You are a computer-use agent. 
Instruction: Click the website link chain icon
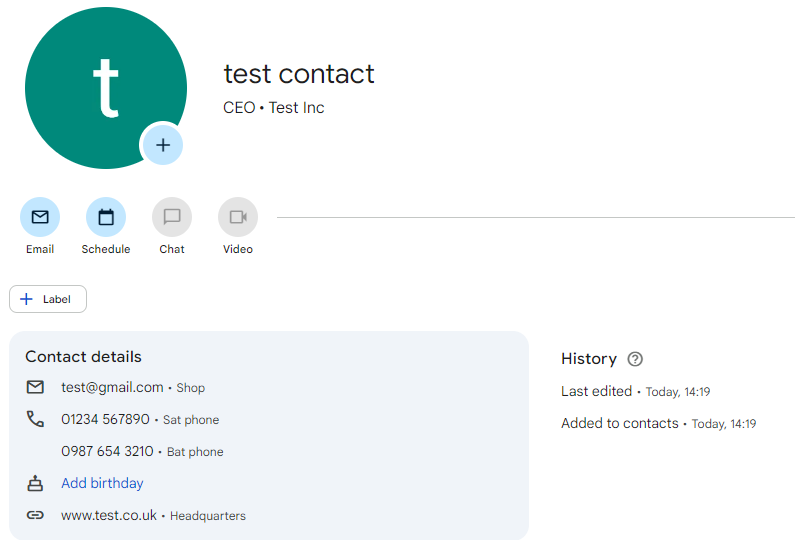[x=35, y=515]
